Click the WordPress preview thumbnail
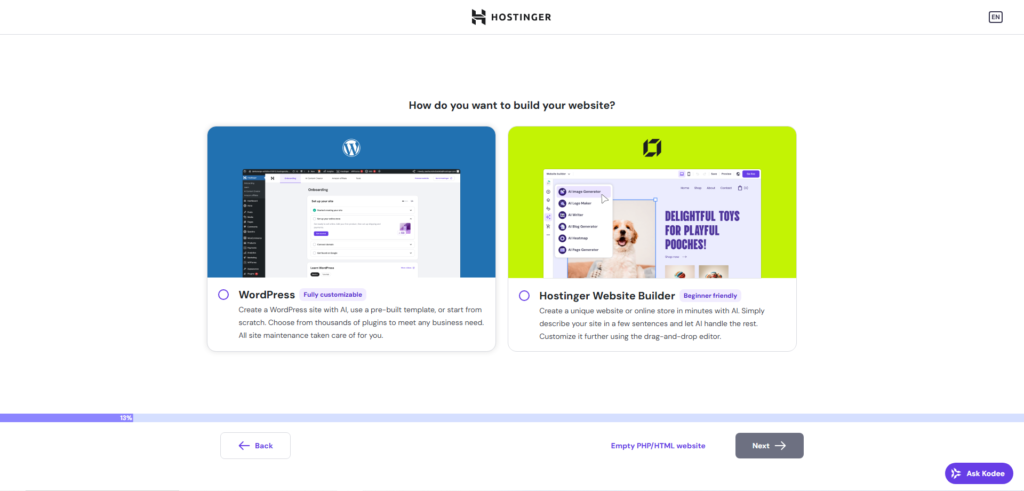The height and width of the screenshot is (491, 1024). pyautogui.click(x=351, y=223)
